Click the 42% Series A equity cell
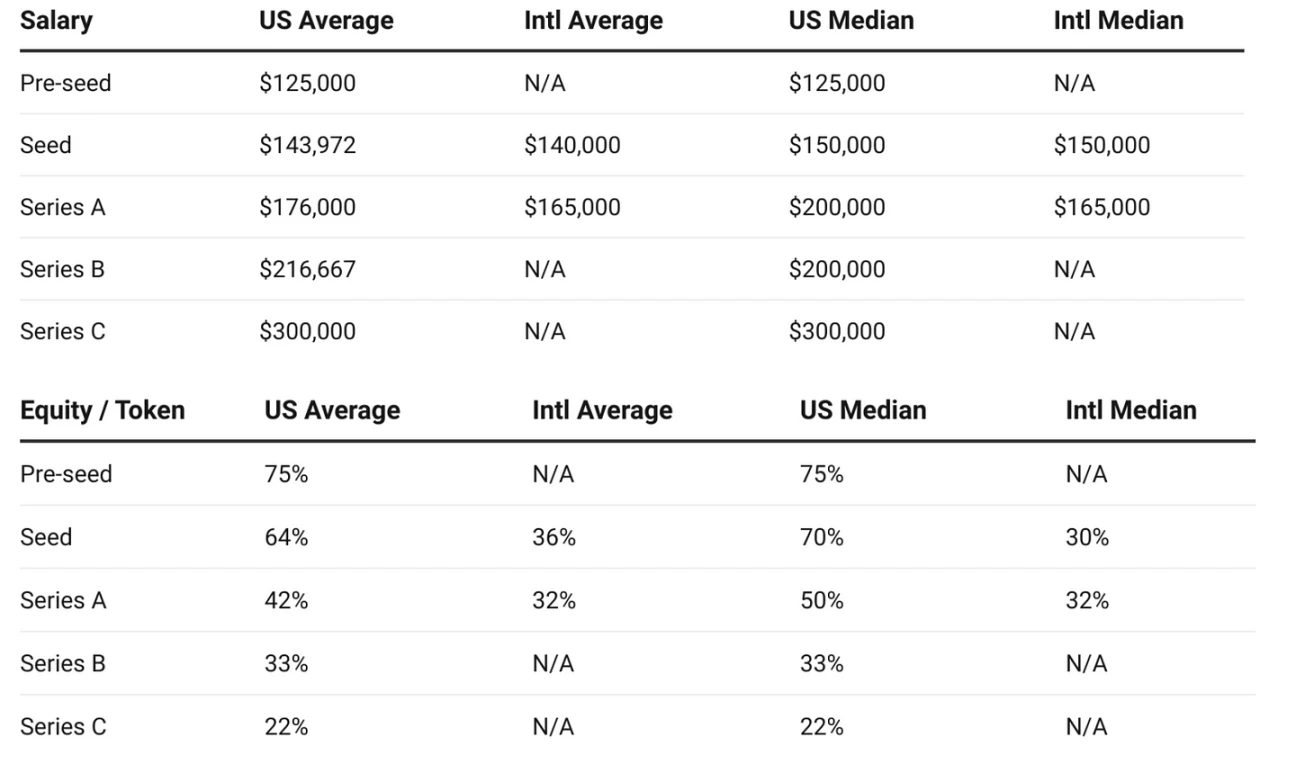 (286, 600)
